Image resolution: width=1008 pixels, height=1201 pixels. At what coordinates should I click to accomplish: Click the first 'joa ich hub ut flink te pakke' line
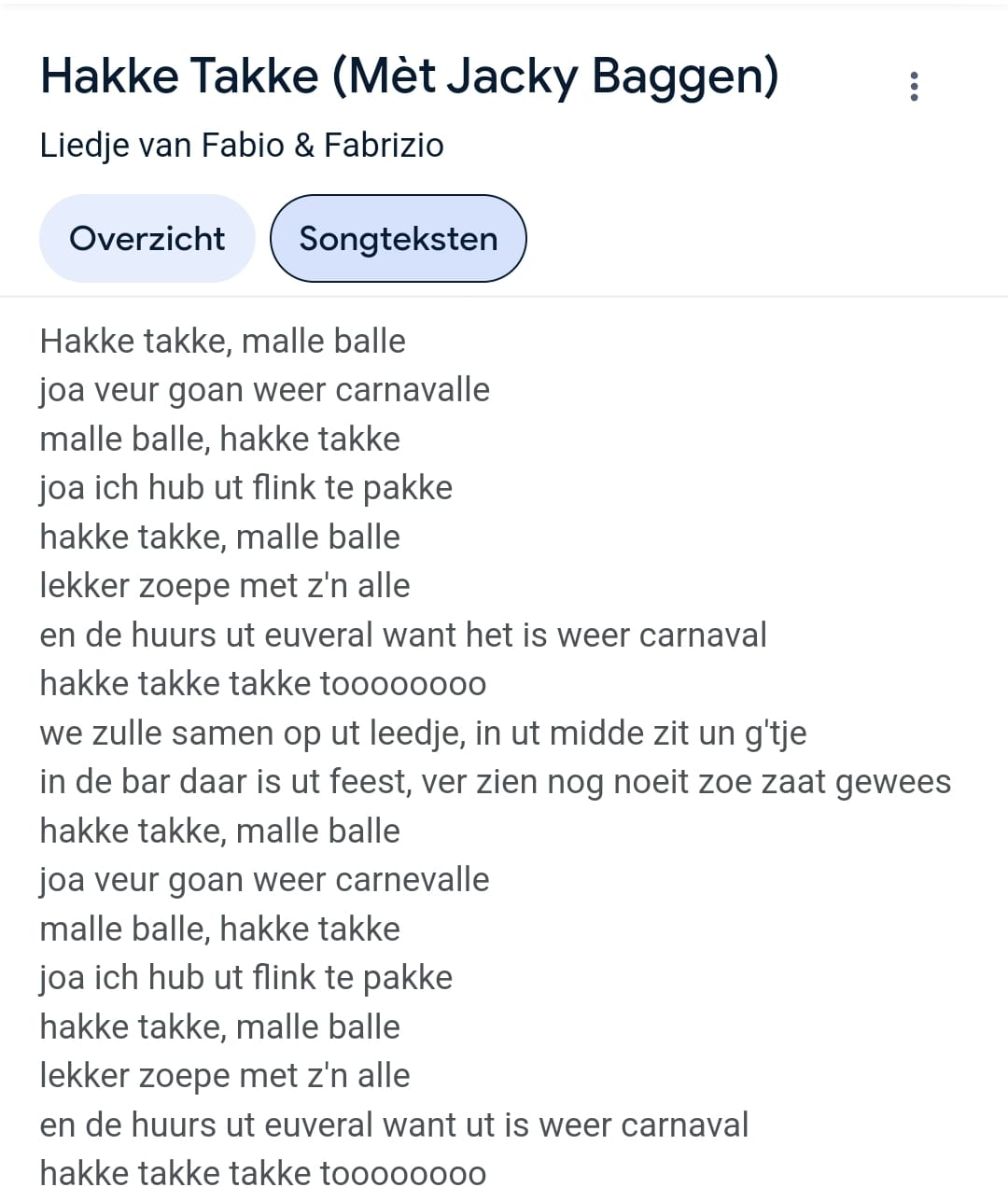click(x=246, y=488)
